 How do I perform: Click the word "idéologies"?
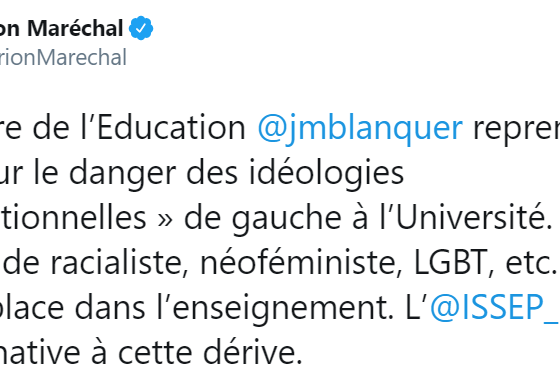pos(326,174)
